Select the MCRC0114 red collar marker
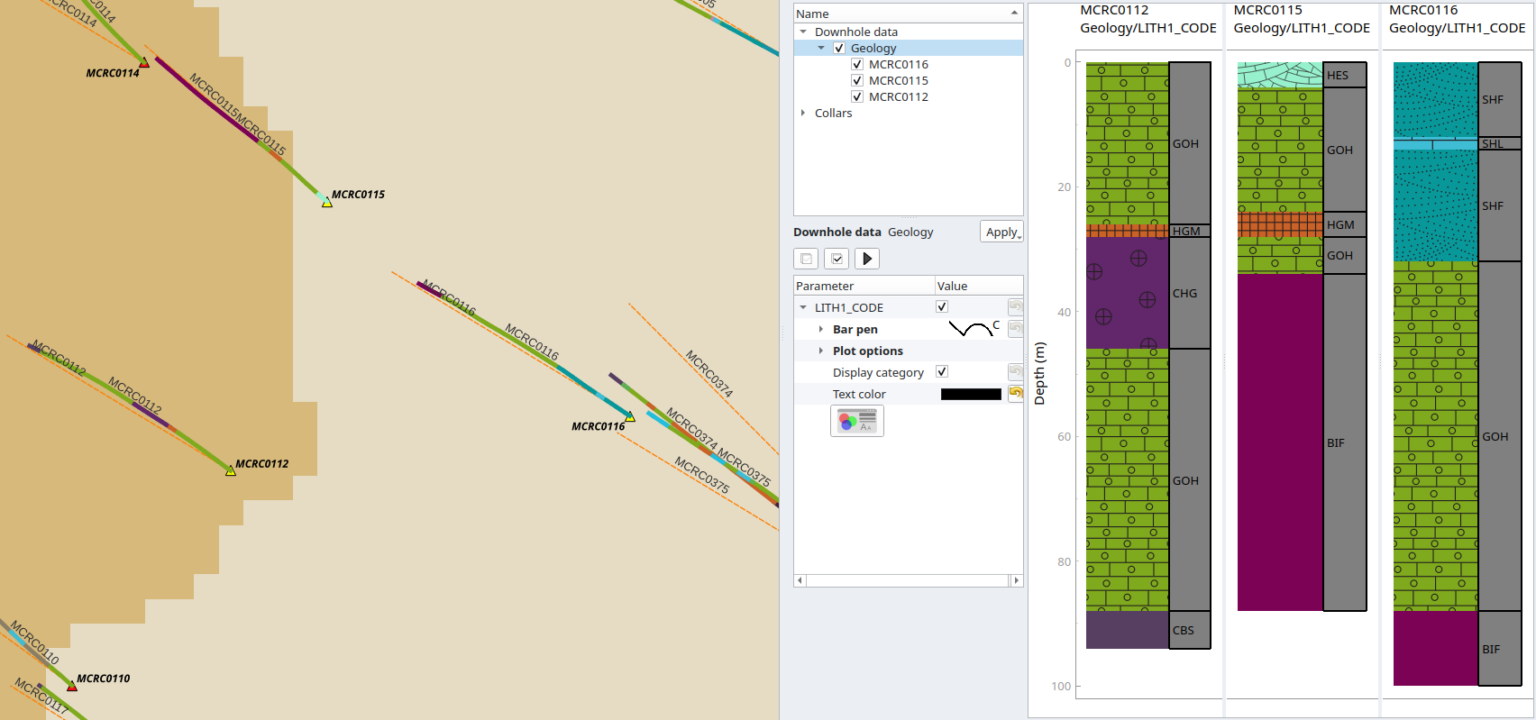 tap(144, 63)
